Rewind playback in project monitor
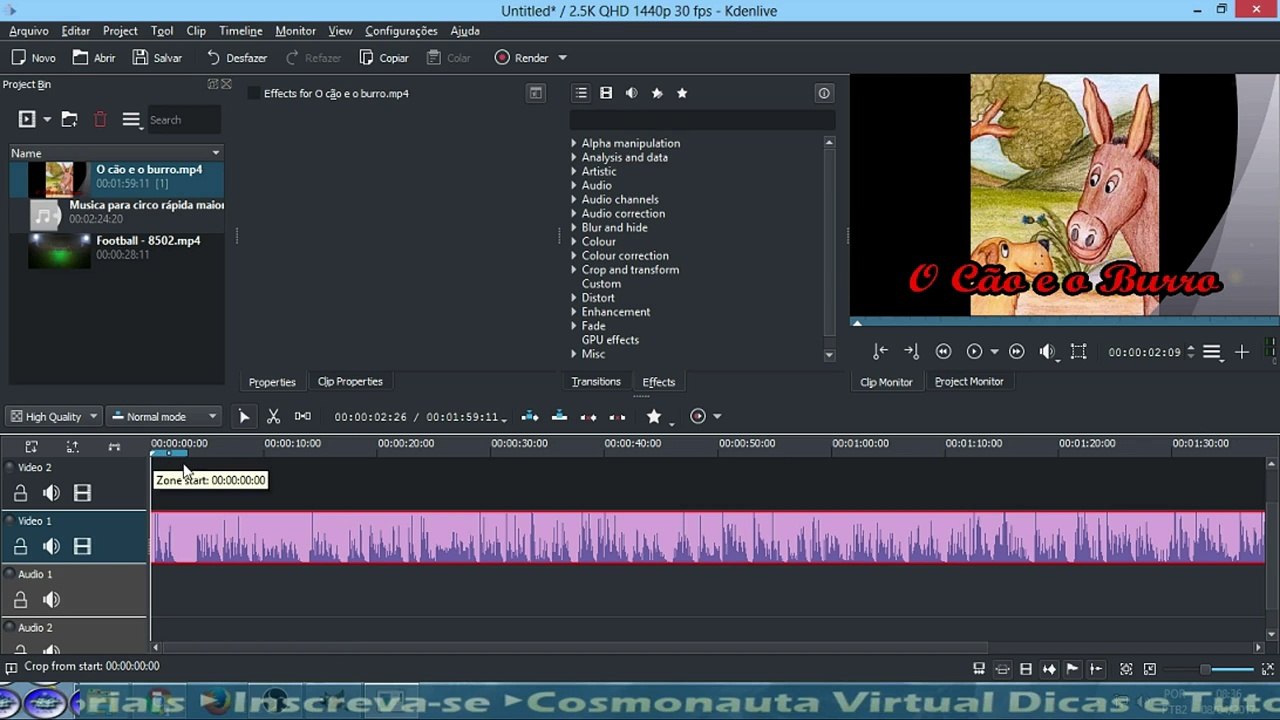The image size is (1280, 720). point(943,351)
